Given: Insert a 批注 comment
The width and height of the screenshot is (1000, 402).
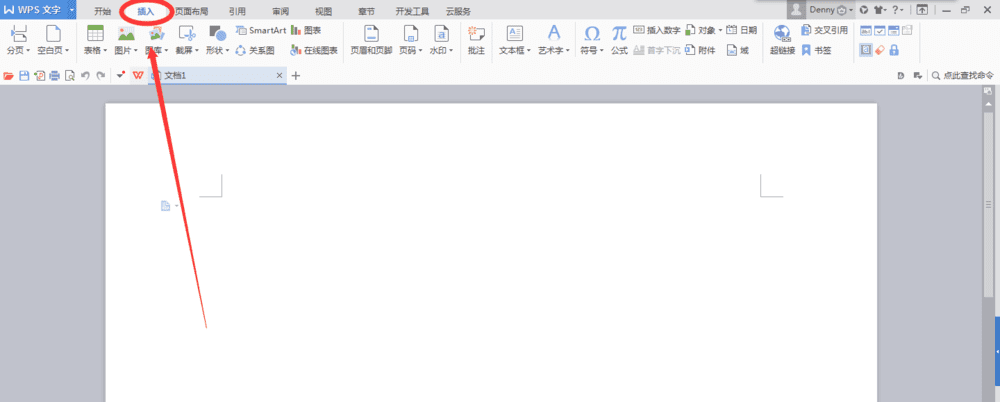Looking at the screenshot, I should [x=476, y=40].
